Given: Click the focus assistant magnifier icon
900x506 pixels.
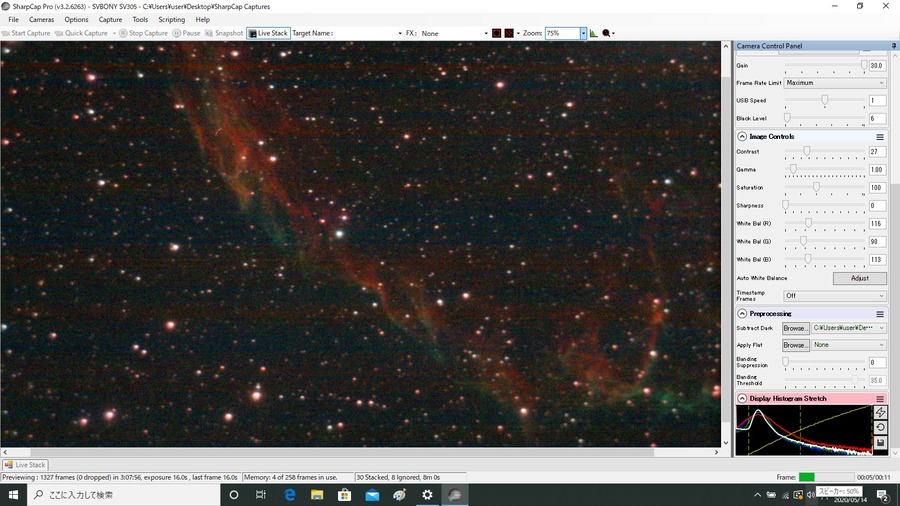Looking at the screenshot, I should tap(606, 33).
